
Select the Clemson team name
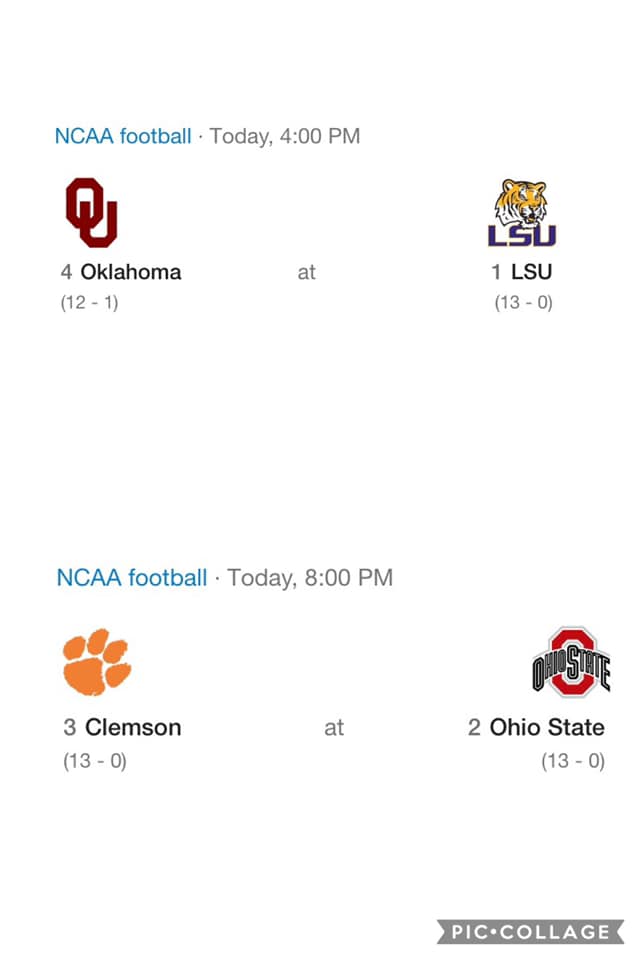[x=133, y=727]
